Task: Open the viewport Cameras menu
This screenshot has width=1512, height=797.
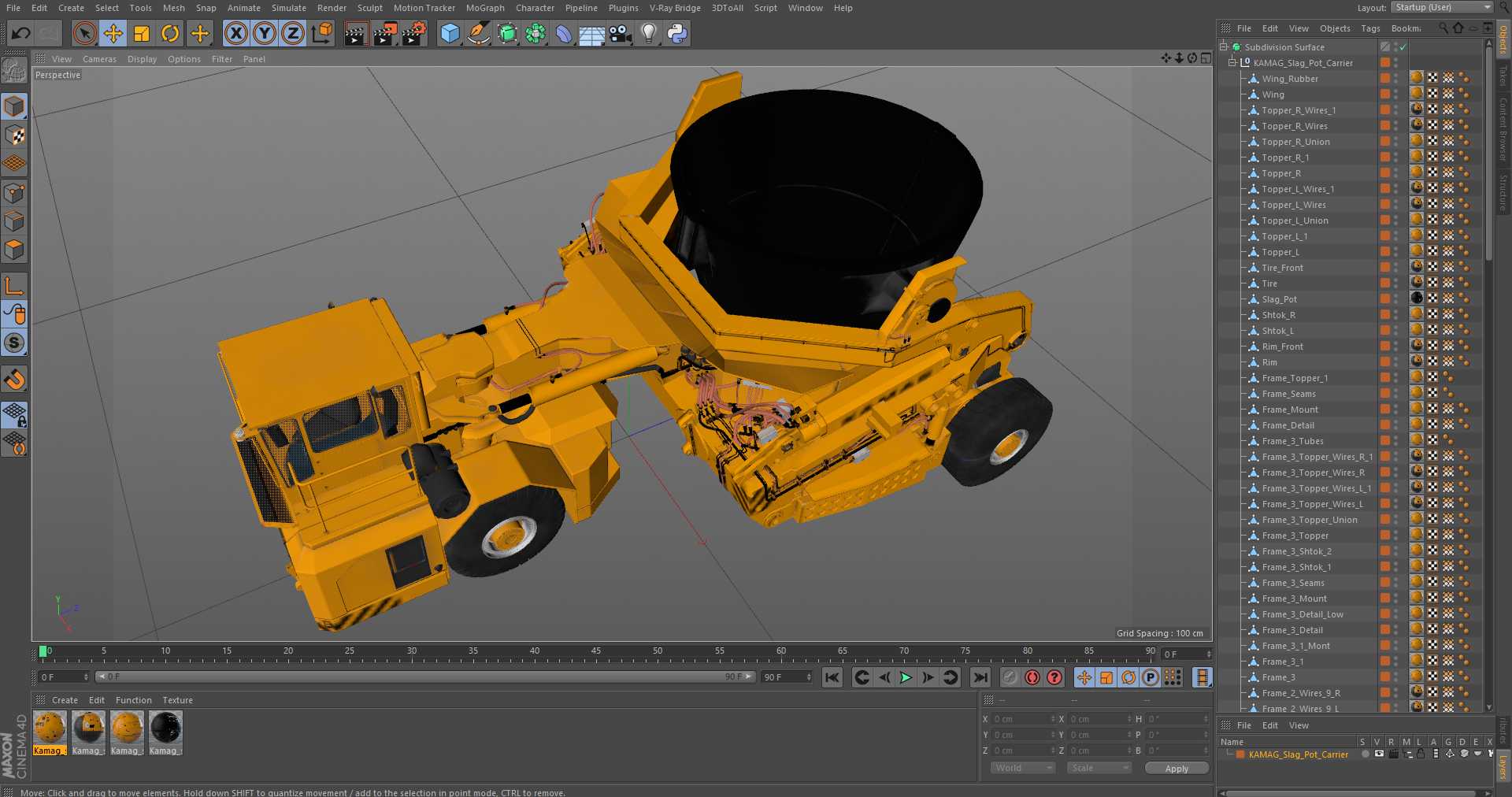Action: 99,59
